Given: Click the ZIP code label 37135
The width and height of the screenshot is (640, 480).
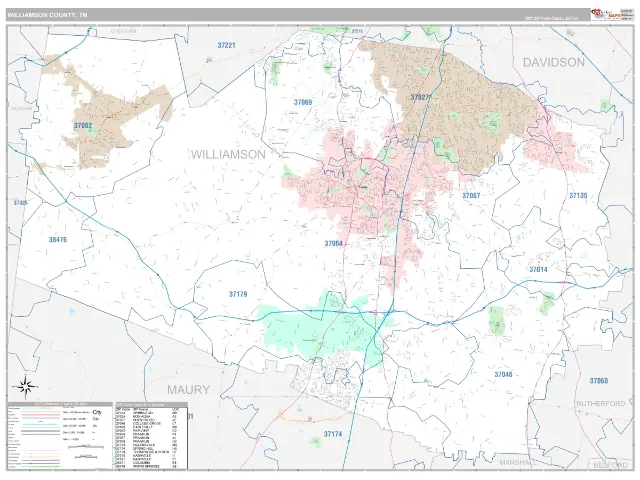Looking at the screenshot, I should coord(578,196).
